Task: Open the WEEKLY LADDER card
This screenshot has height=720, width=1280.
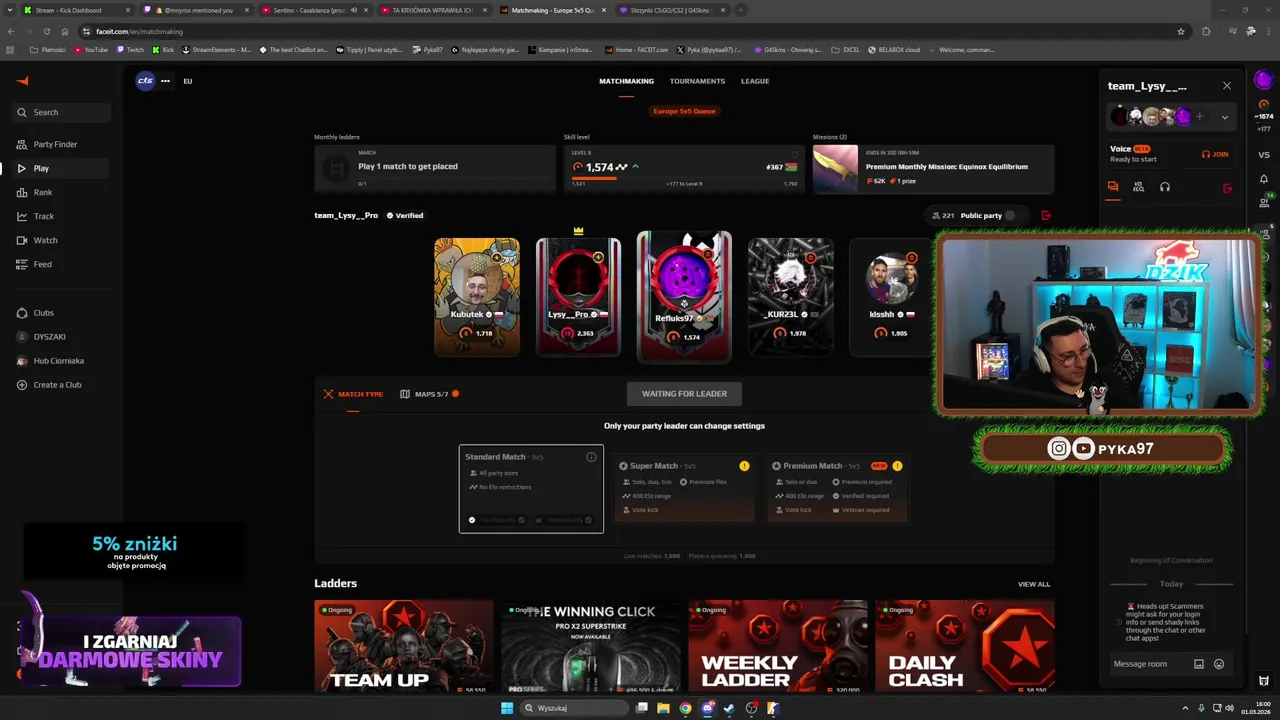Action: [x=778, y=647]
